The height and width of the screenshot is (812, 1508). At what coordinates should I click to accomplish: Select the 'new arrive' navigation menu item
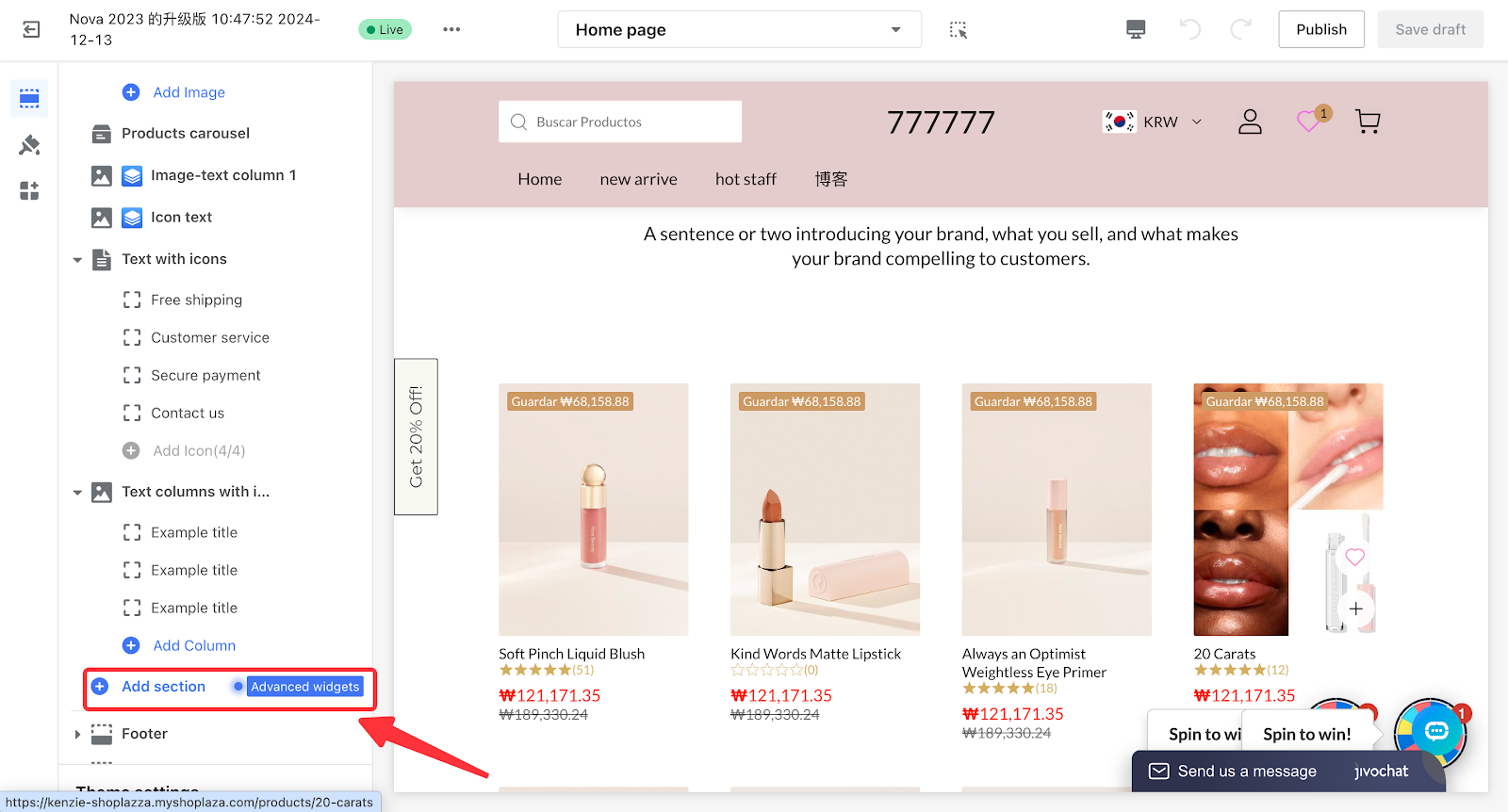tap(638, 179)
